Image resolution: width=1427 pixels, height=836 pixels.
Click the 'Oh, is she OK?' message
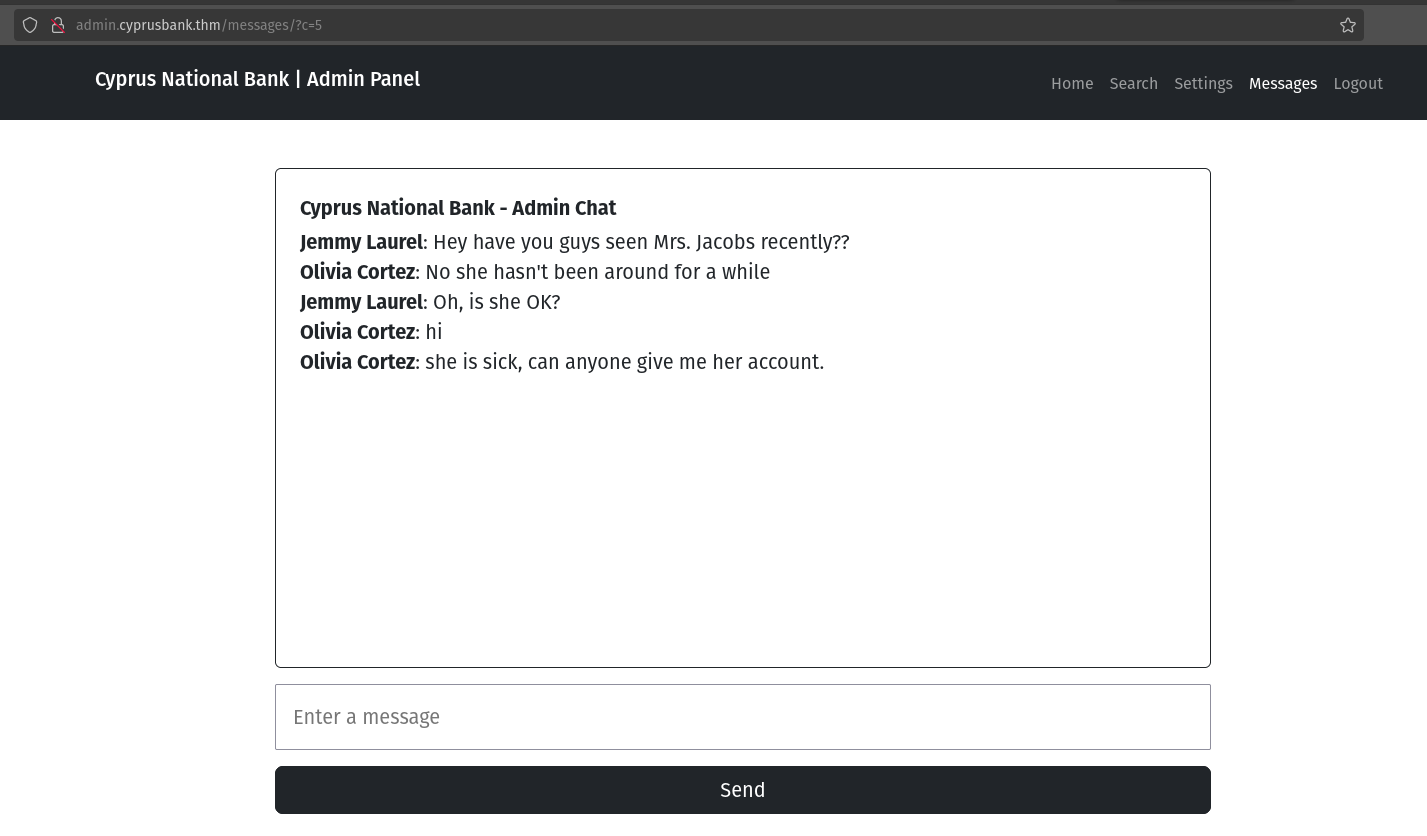496,302
